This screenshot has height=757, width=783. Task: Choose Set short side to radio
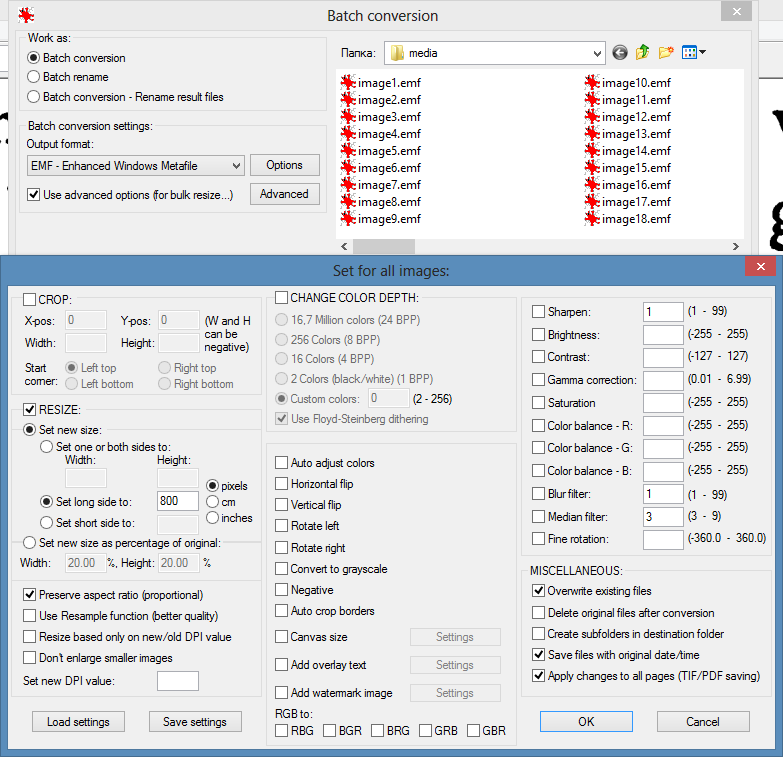pyautogui.click(x=46, y=522)
